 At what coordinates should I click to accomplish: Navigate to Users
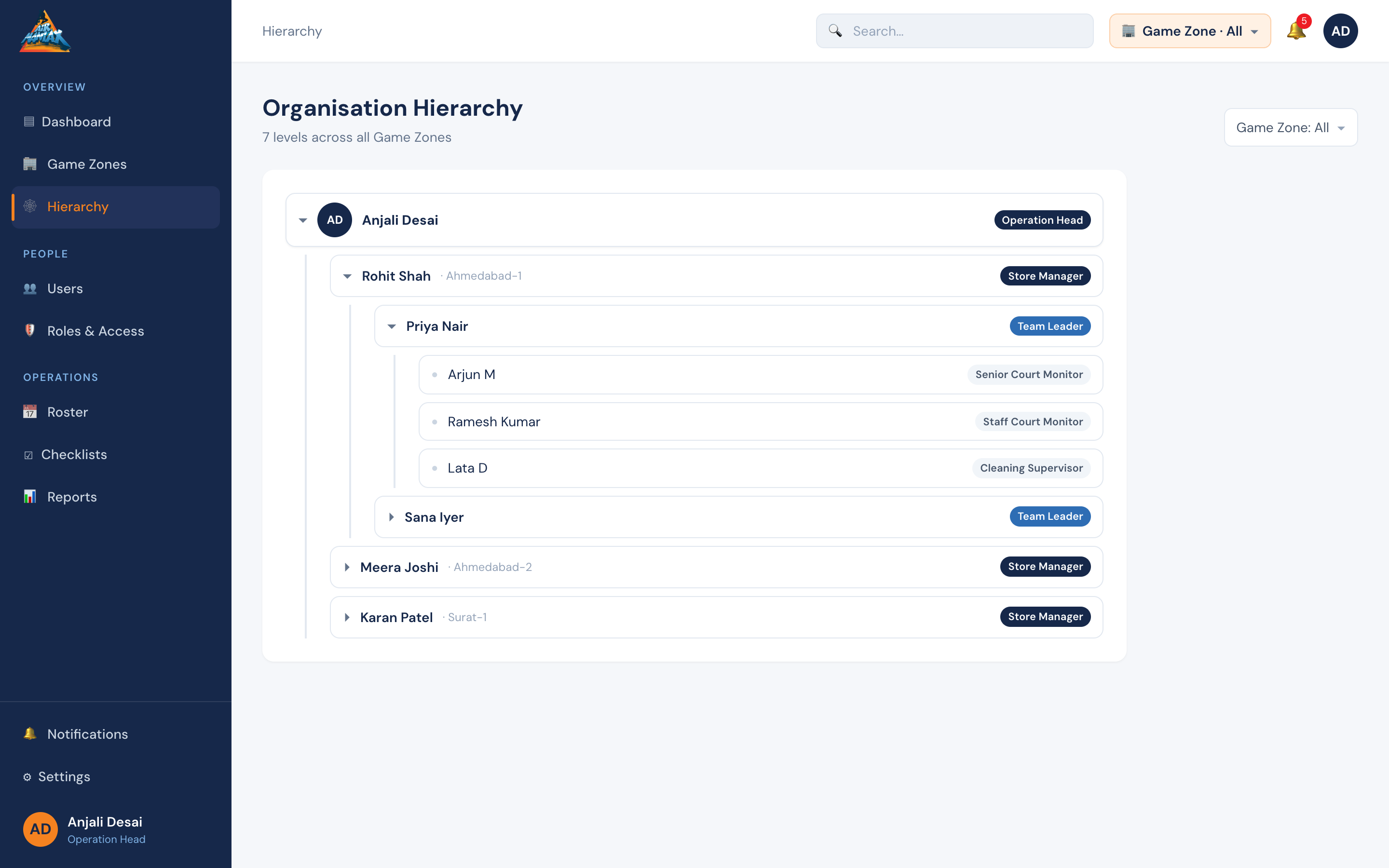(x=115, y=289)
